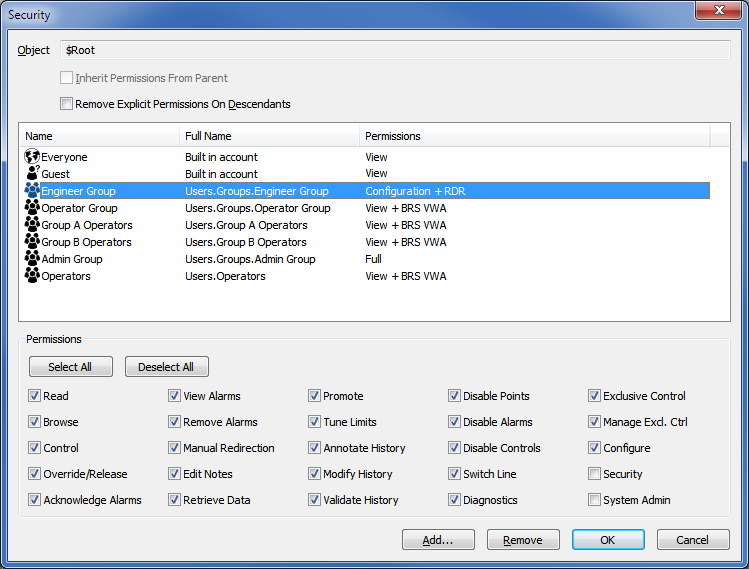Enable the Security permission checkbox
749x569 pixels.
595,474
